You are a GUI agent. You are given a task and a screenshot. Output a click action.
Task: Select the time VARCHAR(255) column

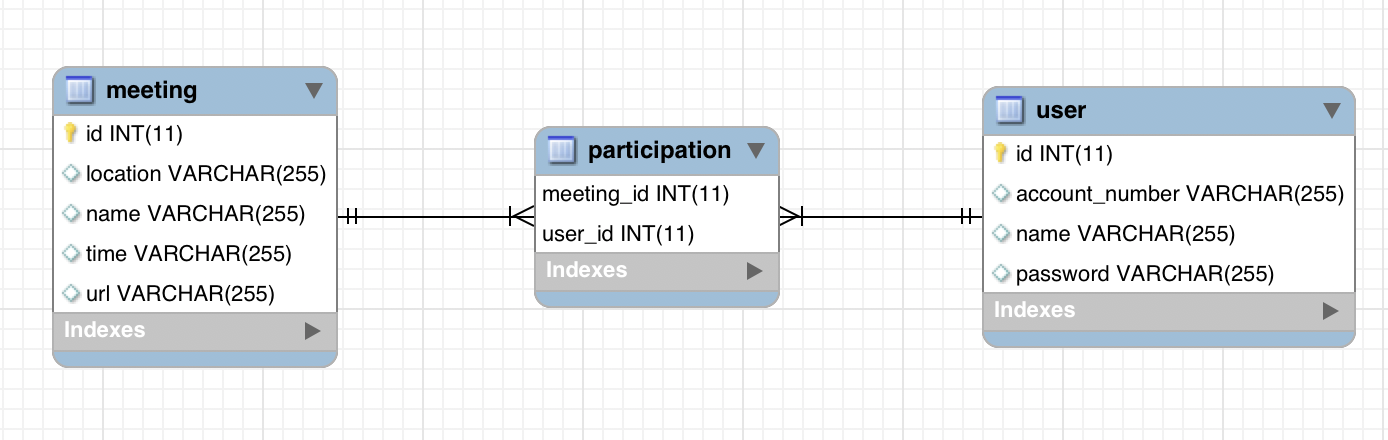(x=195, y=254)
